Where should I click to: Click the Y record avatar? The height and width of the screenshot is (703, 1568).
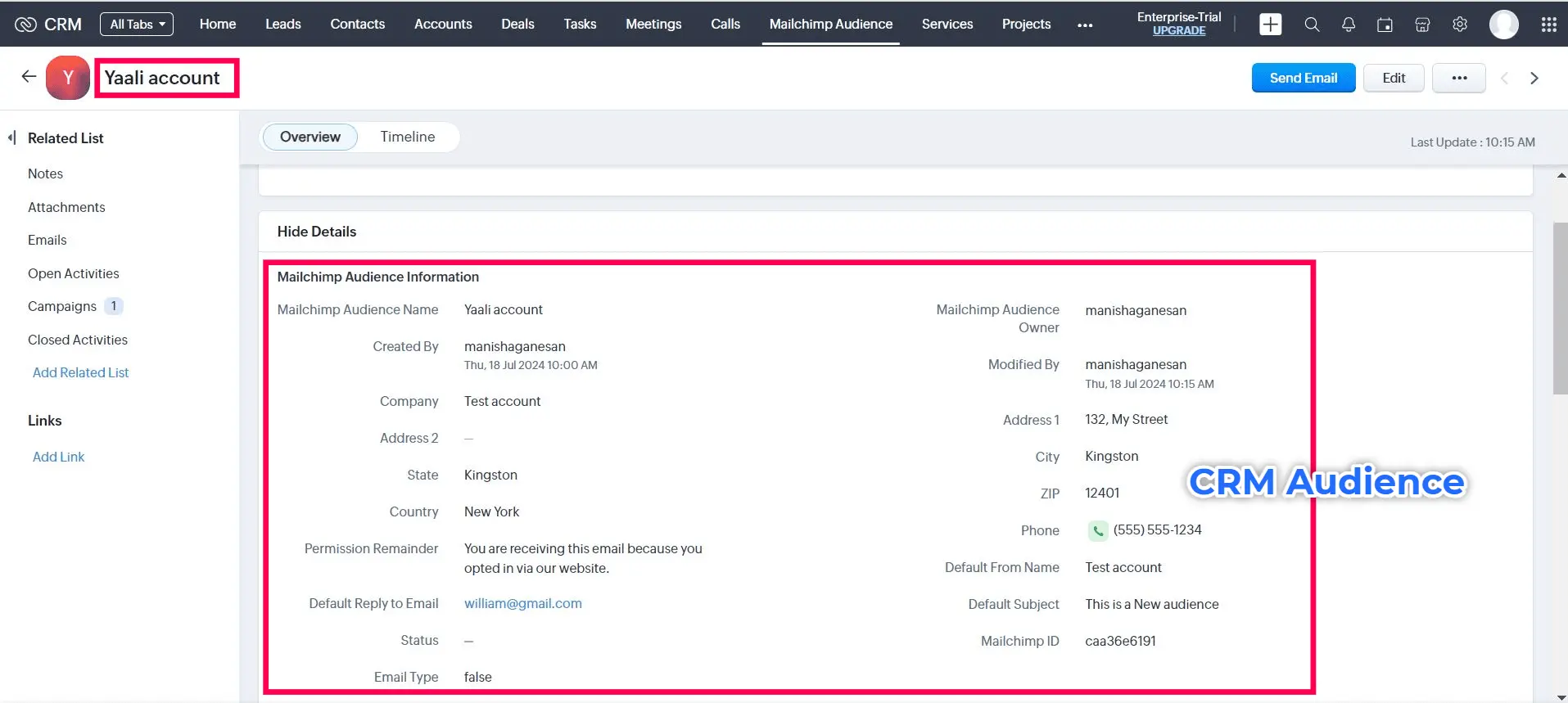68,78
